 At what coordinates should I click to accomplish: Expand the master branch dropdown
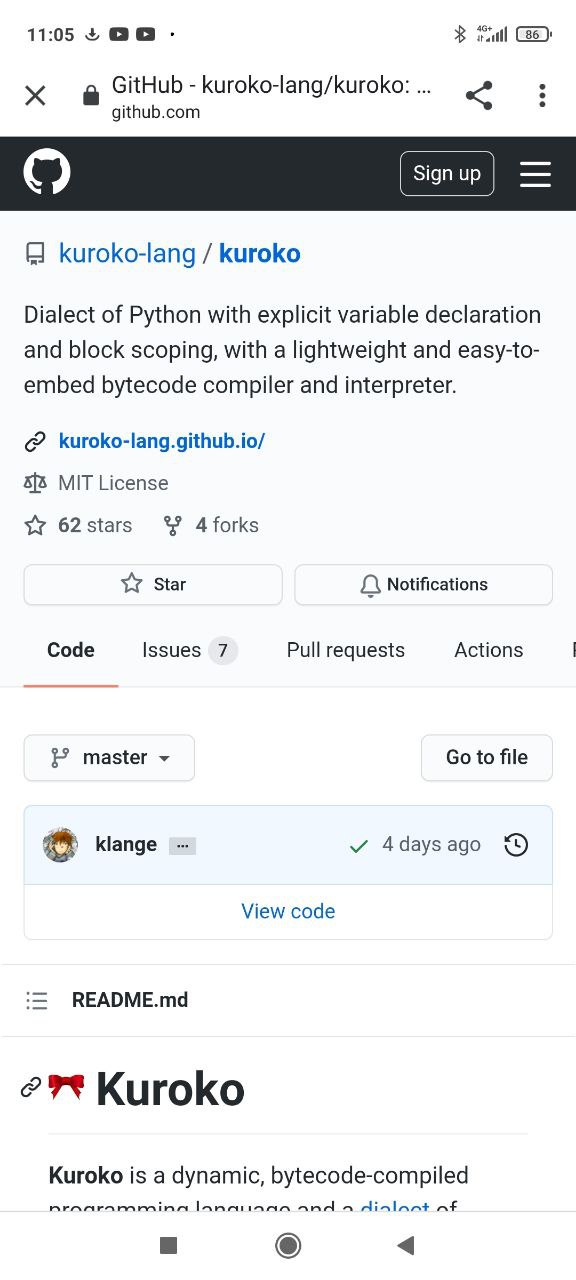point(109,758)
